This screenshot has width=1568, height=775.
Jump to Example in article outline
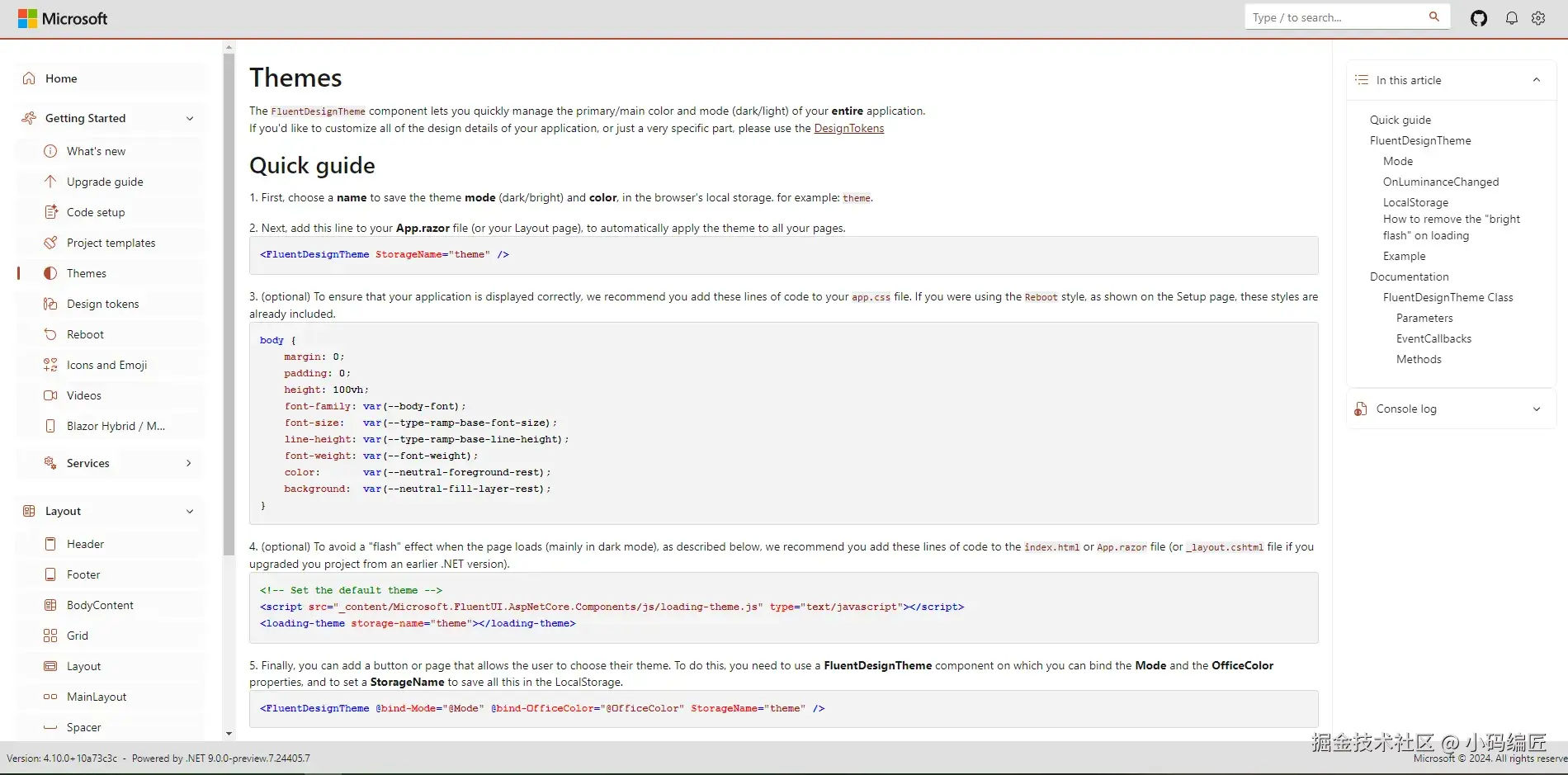(1405, 256)
